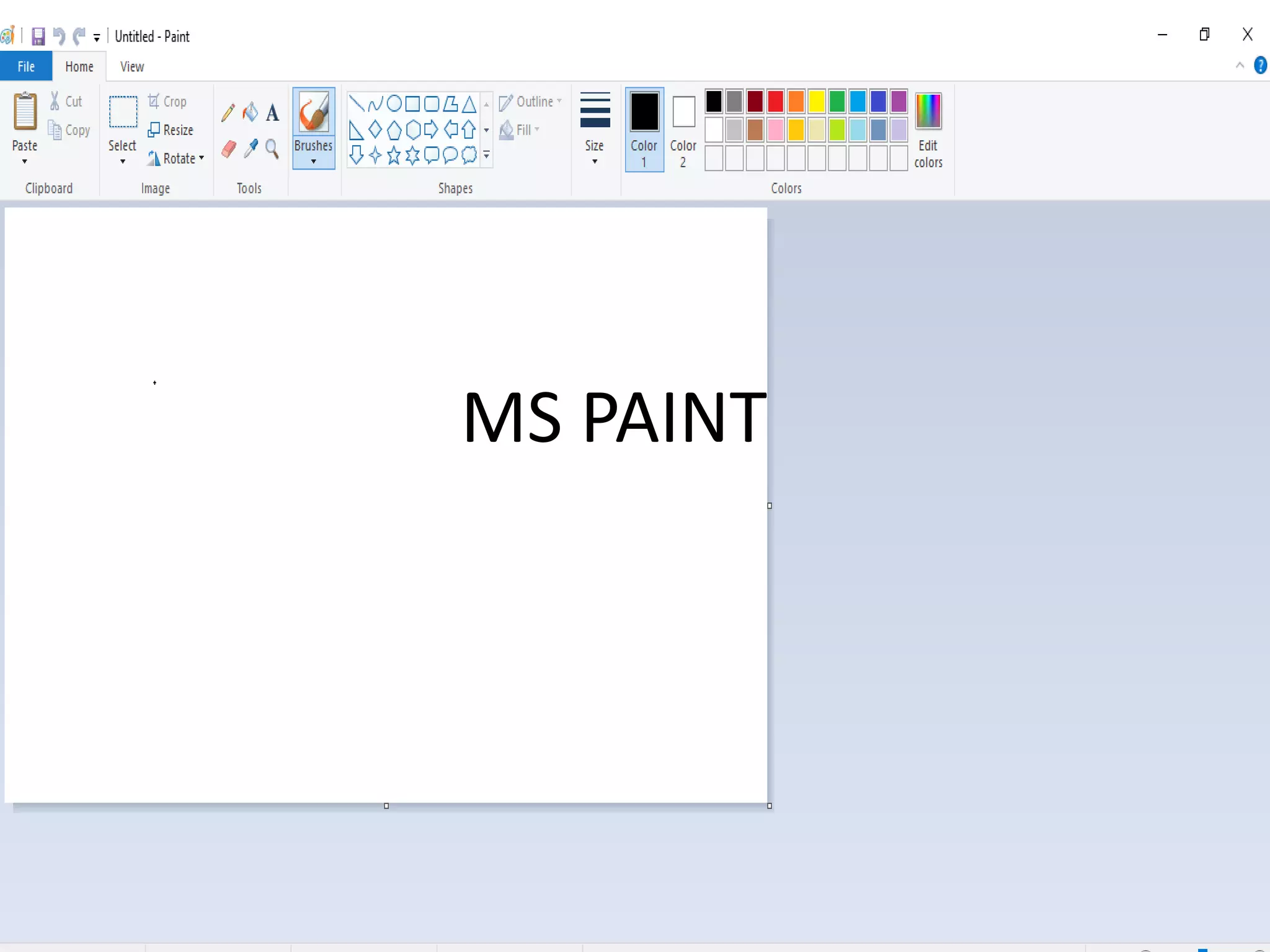The height and width of the screenshot is (952, 1270).
Task: Choose the Pentagon shape
Action: pos(394,130)
